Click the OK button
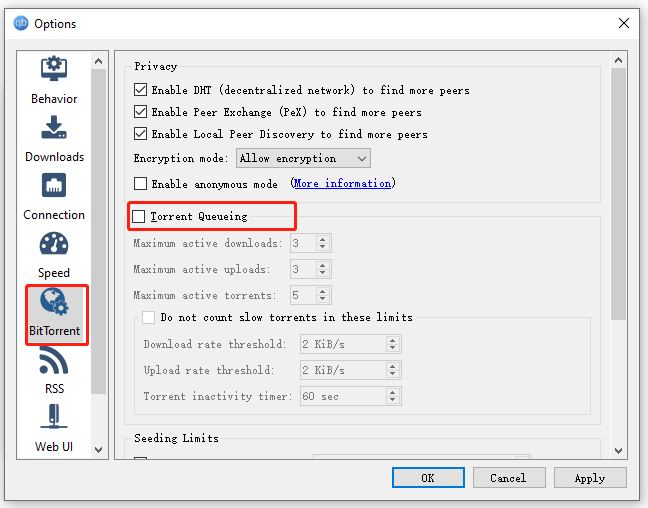The image size is (648, 508). click(x=428, y=478)
